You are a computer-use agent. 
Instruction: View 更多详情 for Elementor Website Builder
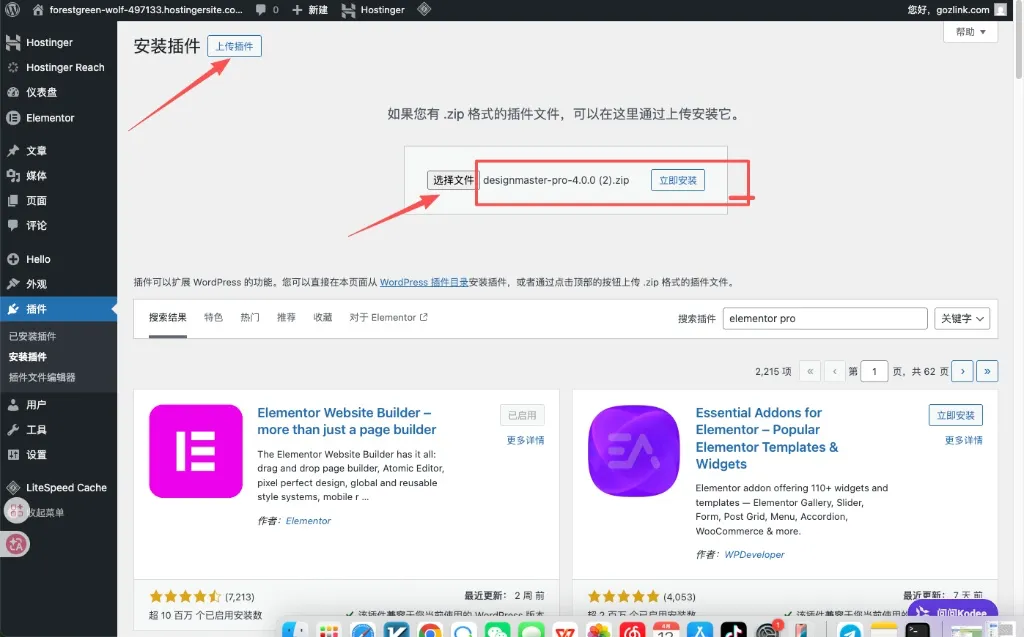click(x=526, y=440)
